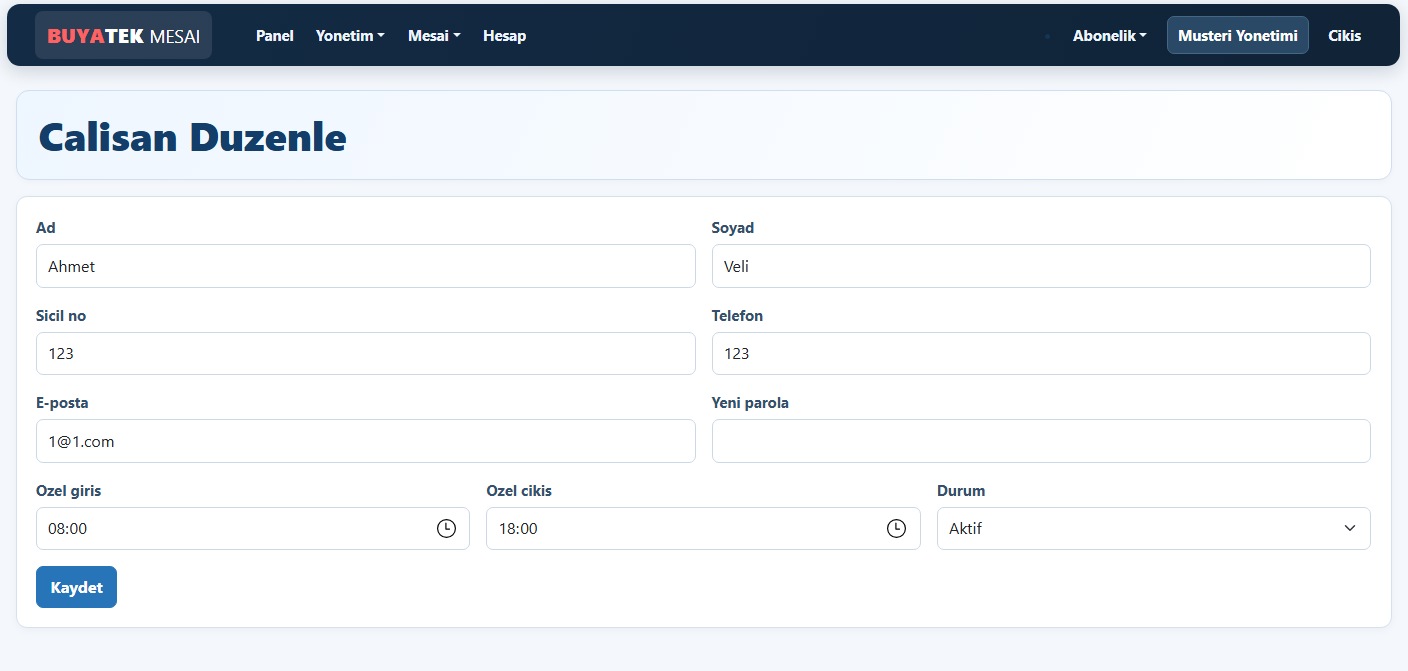Open the Panel menu item
The image size is (1408, 671).
coord(275,36)
